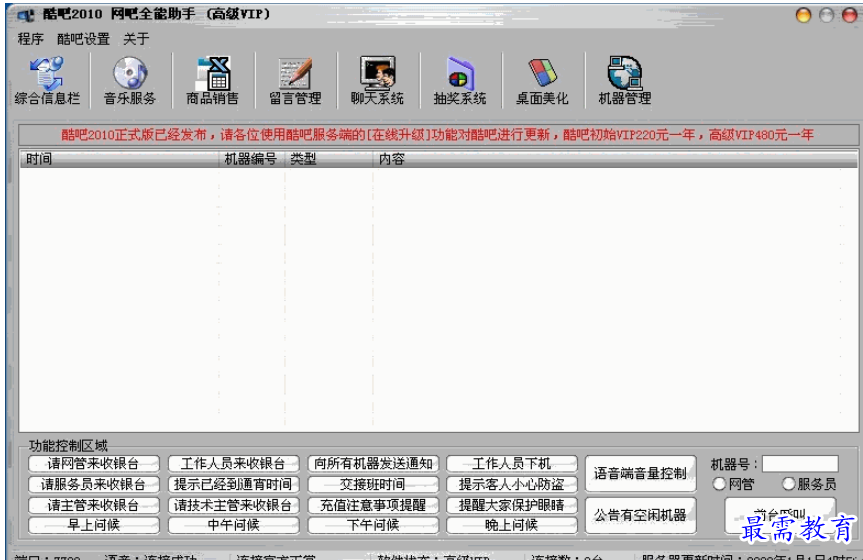Open the 音乐服务 music service icon
863x560 pixels.
130,81
